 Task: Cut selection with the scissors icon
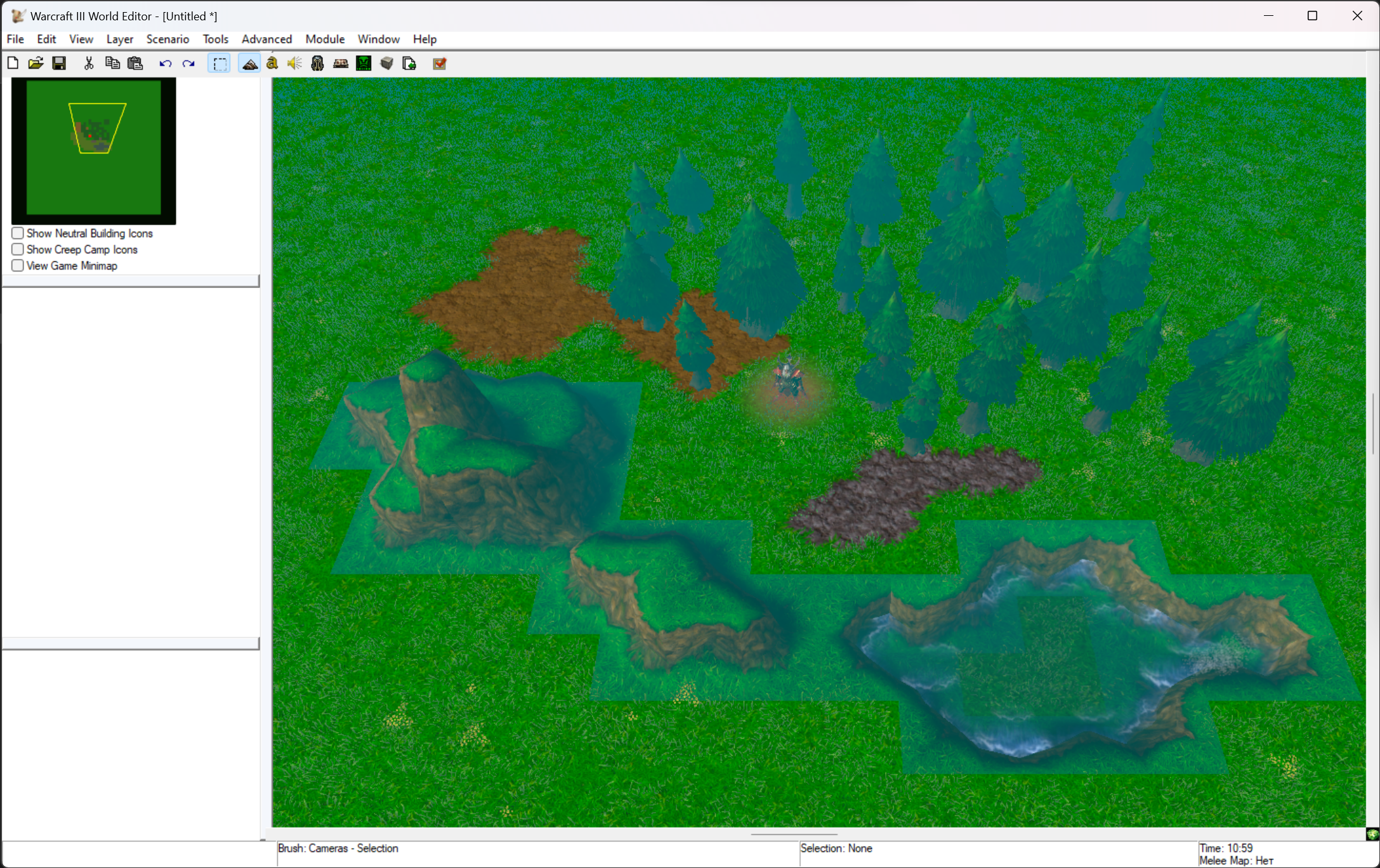tap(89, 63)
